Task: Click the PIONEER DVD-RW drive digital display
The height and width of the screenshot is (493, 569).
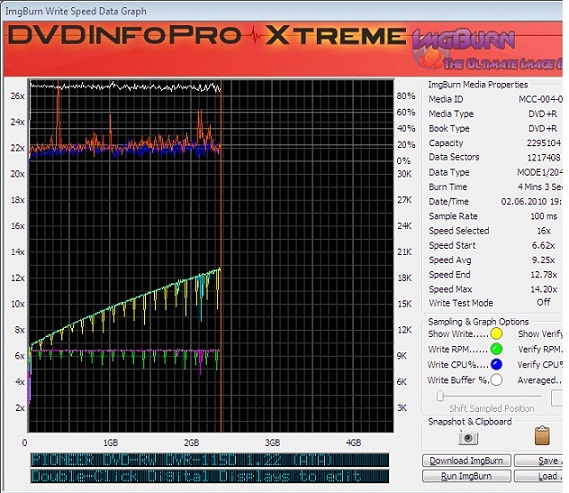Action: 210,460
